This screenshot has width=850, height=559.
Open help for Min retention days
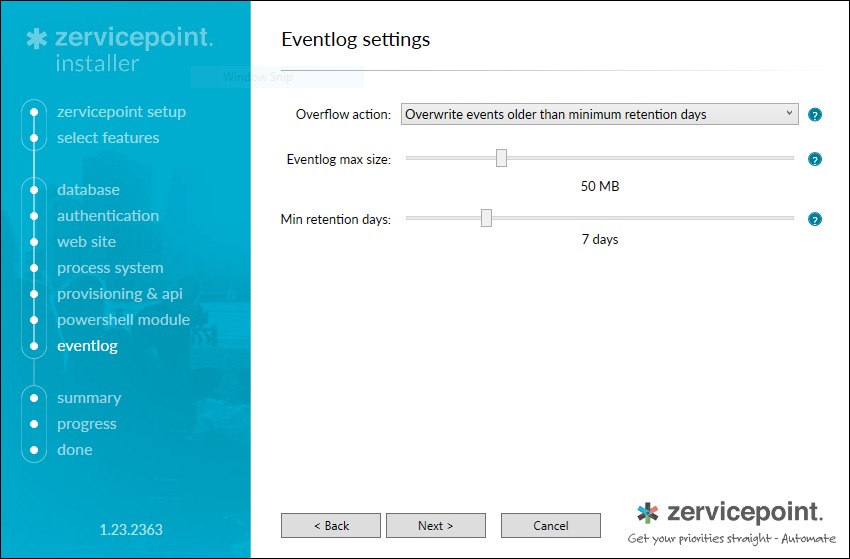pyautogui.click(x=815, y=220)
